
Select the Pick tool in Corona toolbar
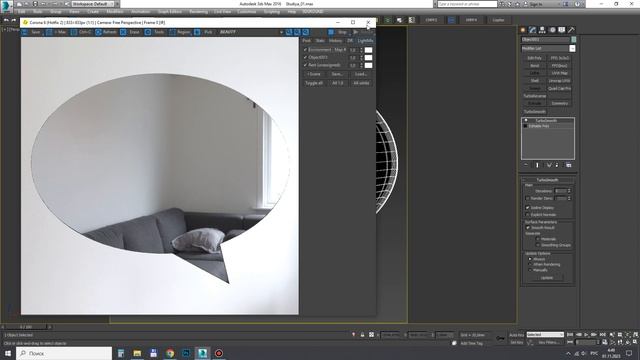tap(197, 32)
